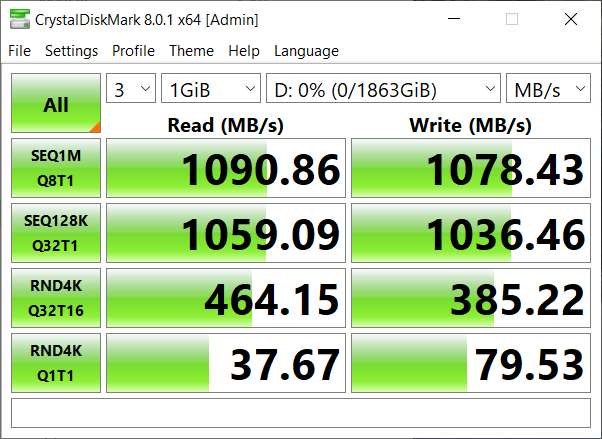Image resolution: width=602 pixels, height=439 pixels.
Task: Open the Profile menu
Action: (x=133, y=51)
